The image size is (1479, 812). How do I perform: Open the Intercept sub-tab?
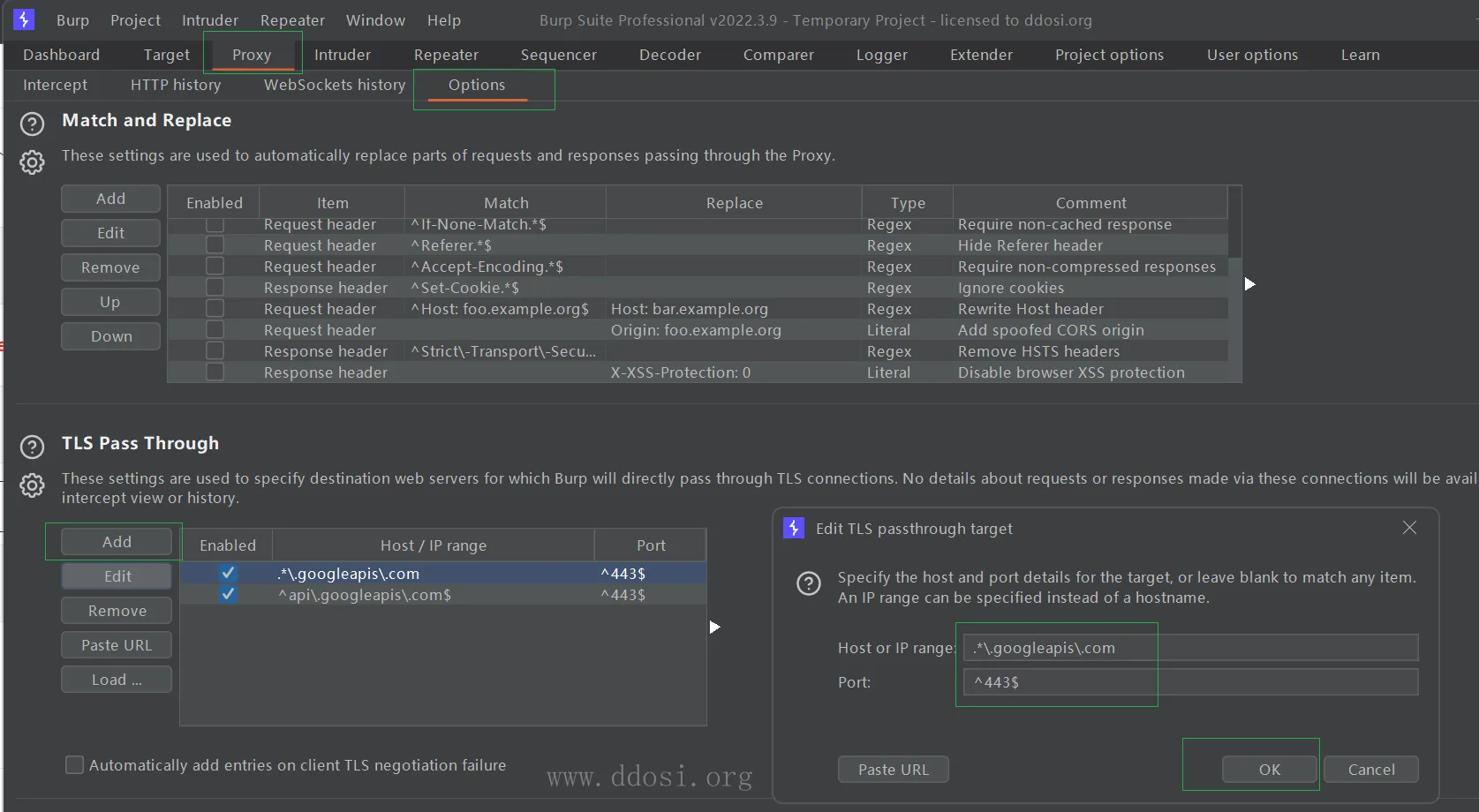[x=55, y=85]
